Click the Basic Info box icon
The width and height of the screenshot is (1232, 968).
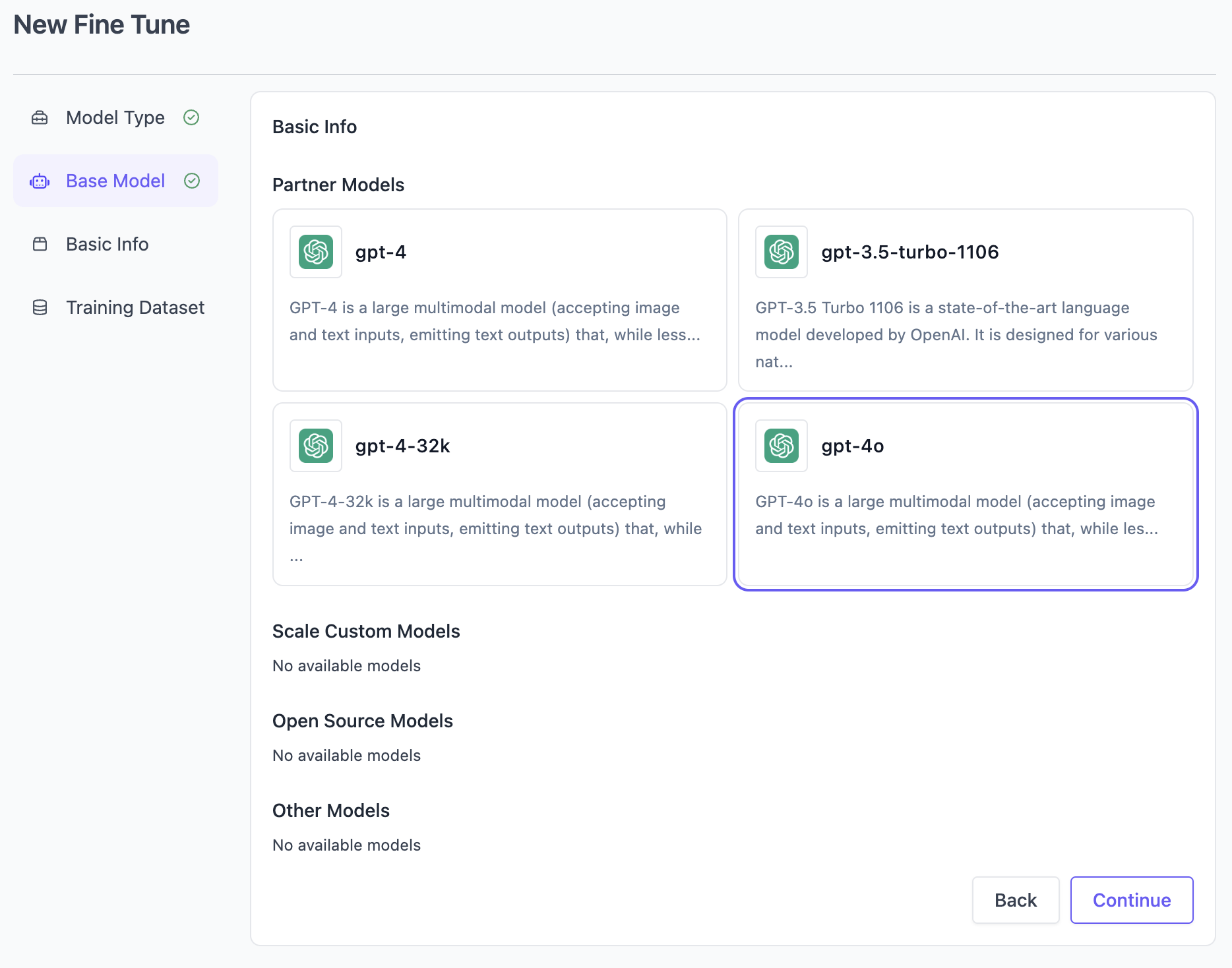[40, 244]
